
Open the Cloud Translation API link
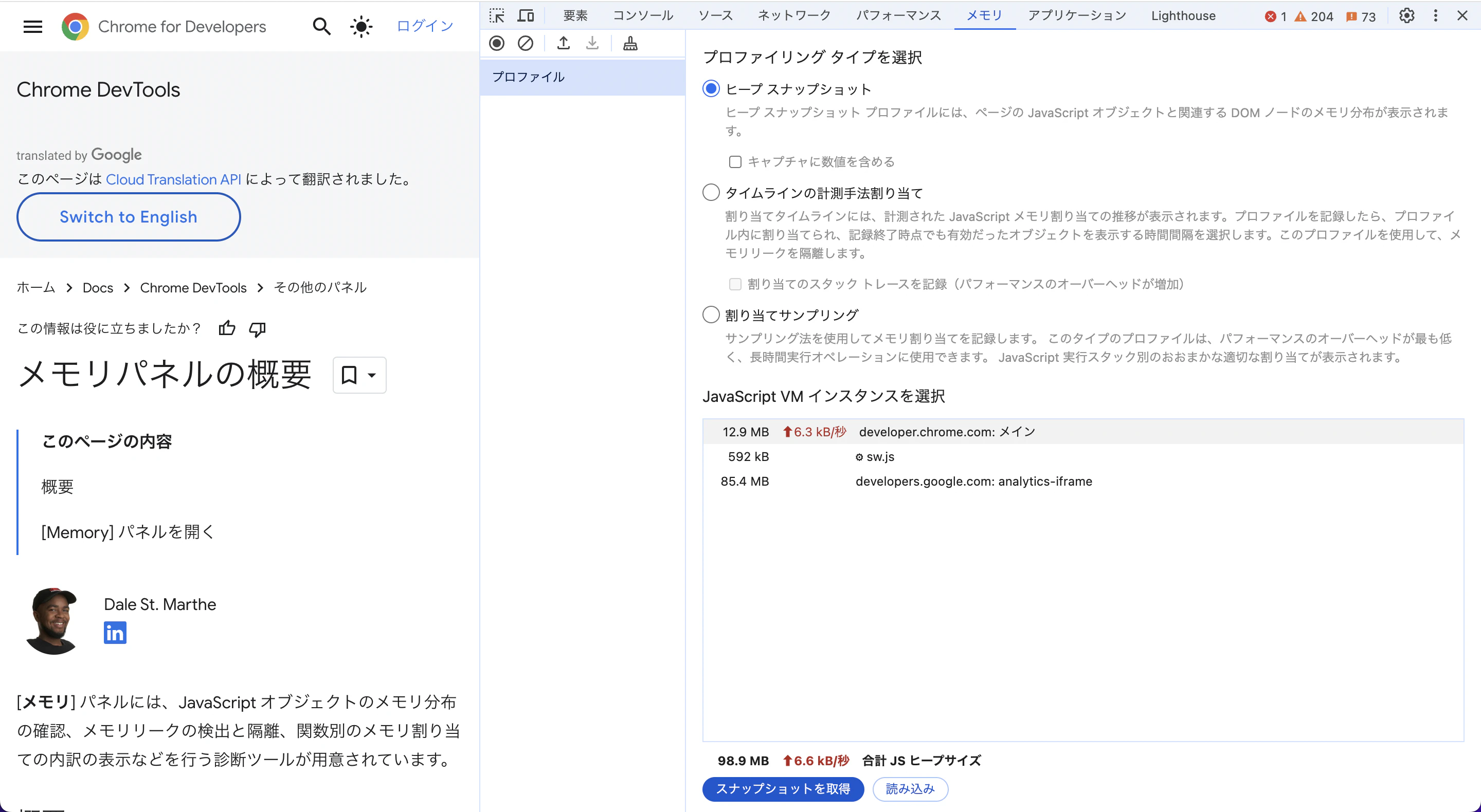(x=173, y=179)
